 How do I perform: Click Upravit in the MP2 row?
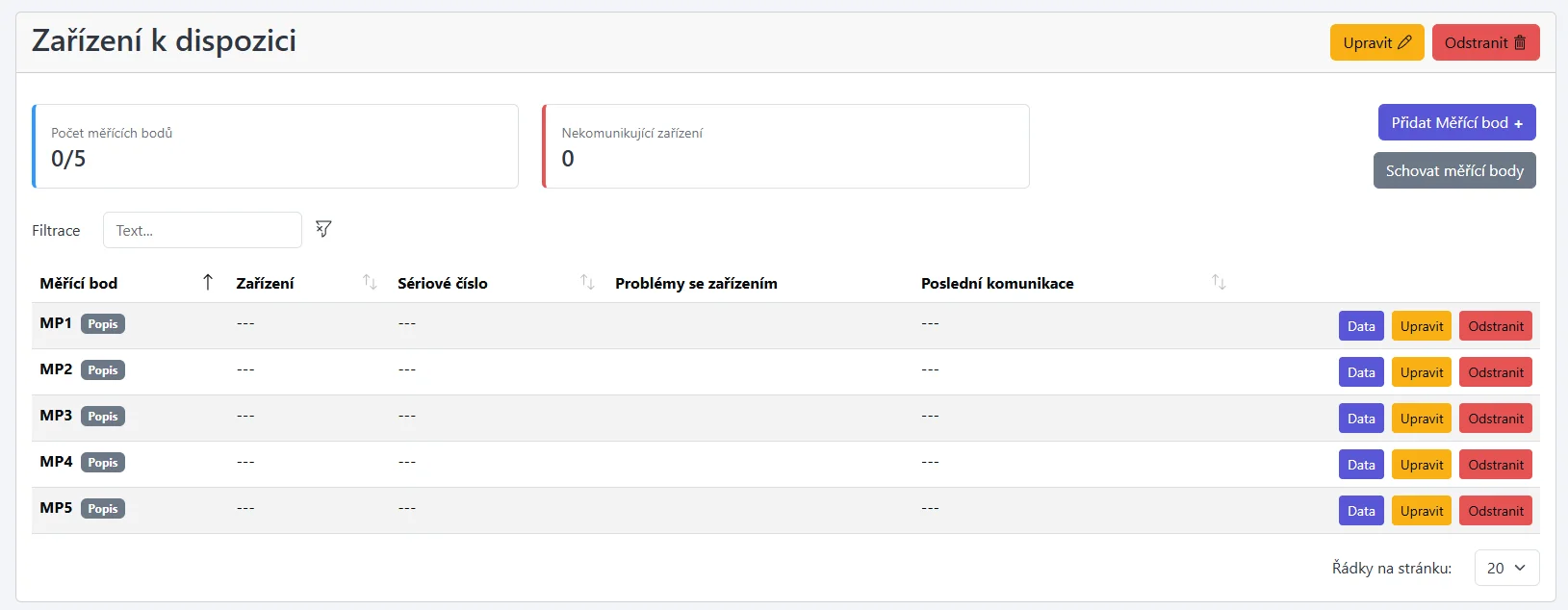1421,372
